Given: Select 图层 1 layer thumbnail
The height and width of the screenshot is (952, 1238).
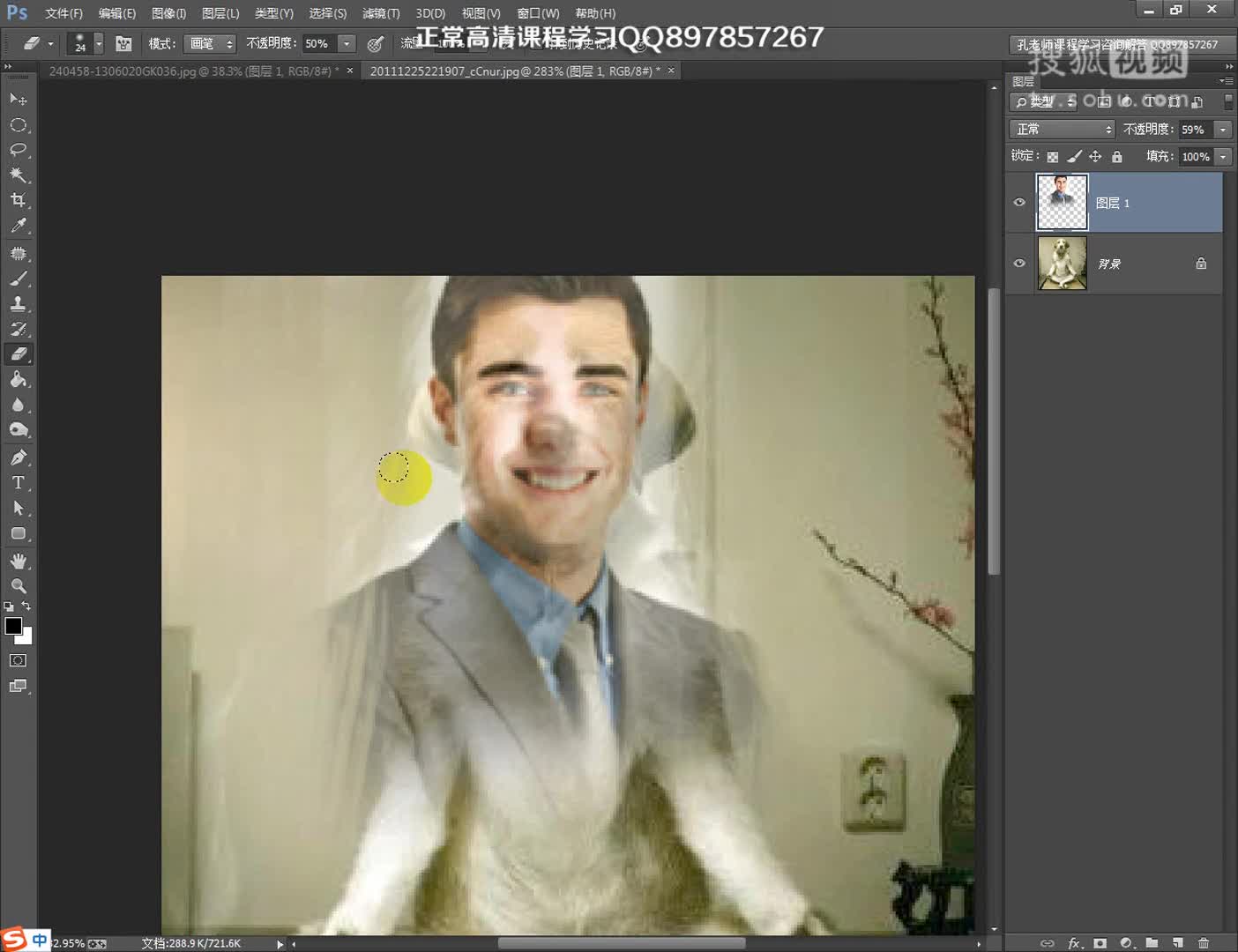Looking at the screenshot, I should click(1062, 202).
